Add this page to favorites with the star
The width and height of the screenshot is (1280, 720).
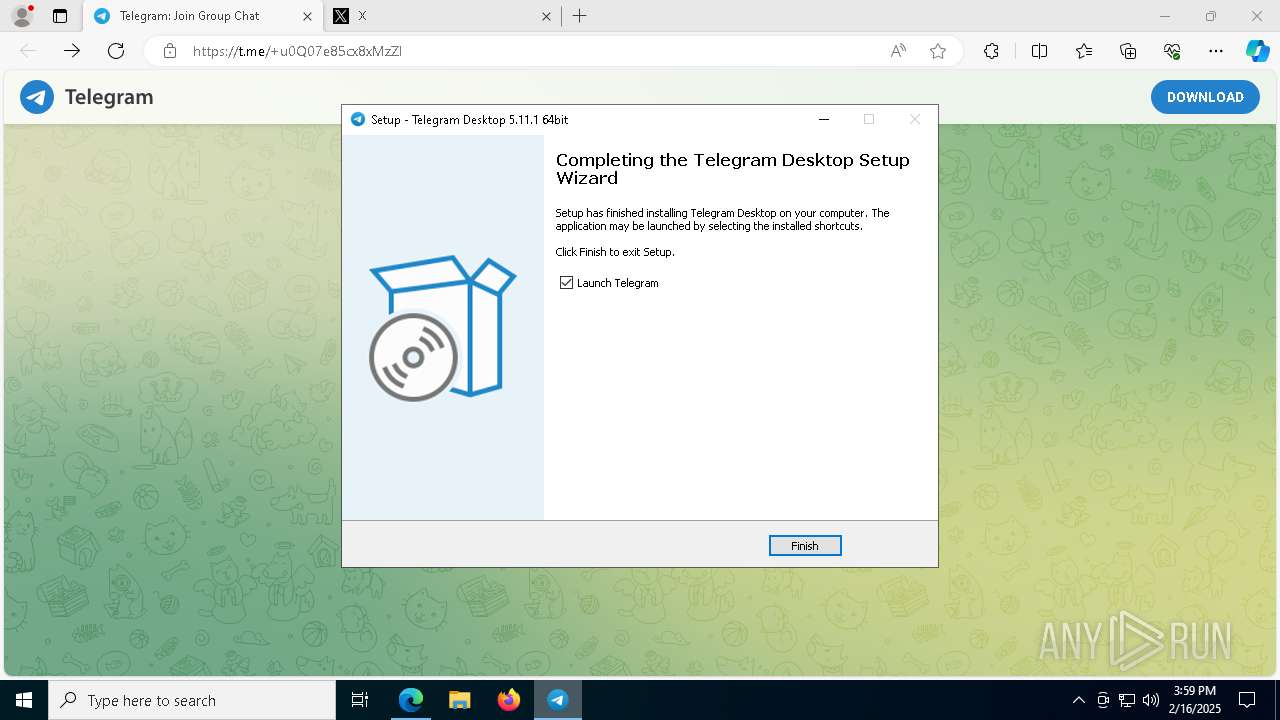click(938, 51)
